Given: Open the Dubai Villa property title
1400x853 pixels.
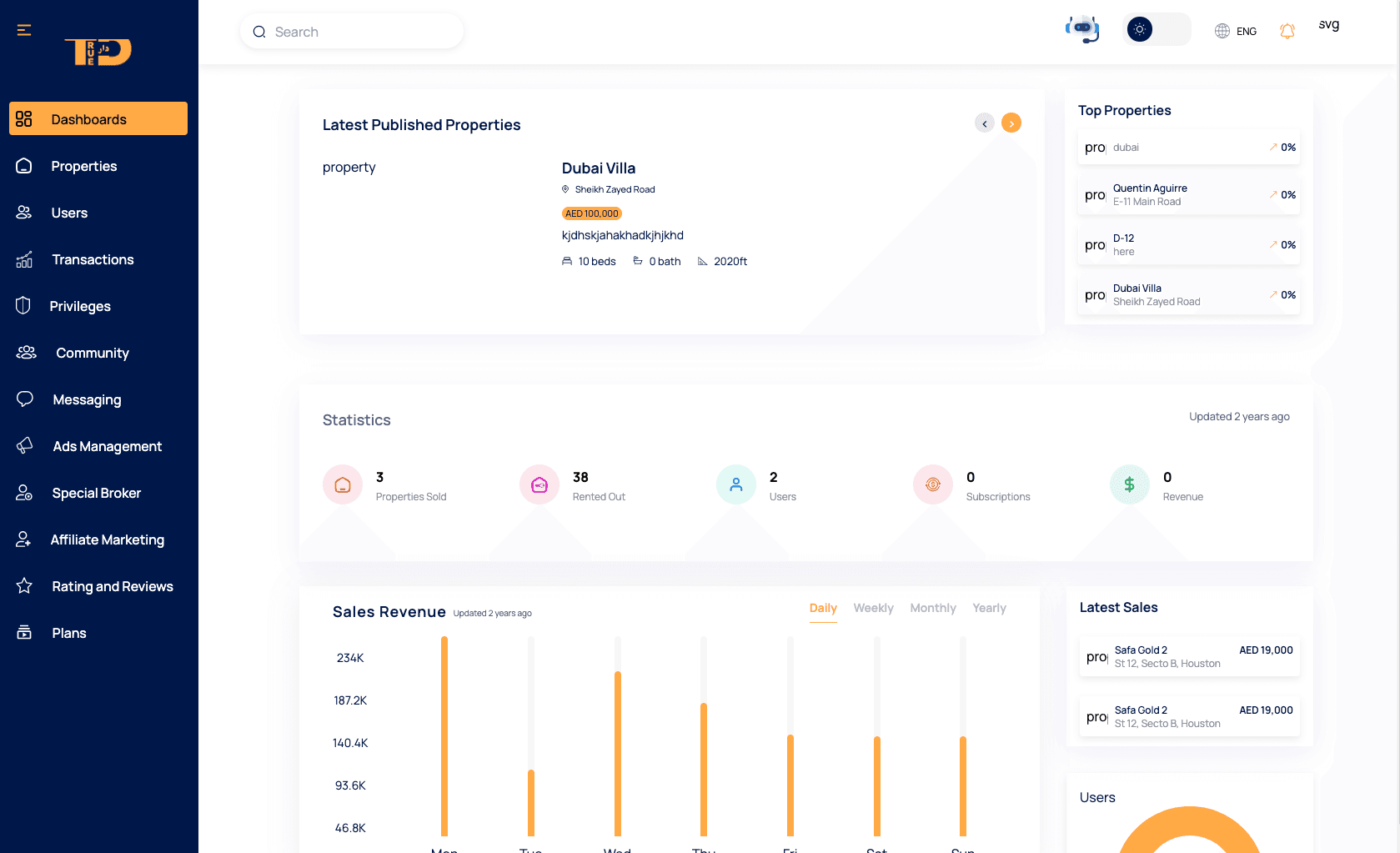Looking at the screenshot, I should pos(599,168).
